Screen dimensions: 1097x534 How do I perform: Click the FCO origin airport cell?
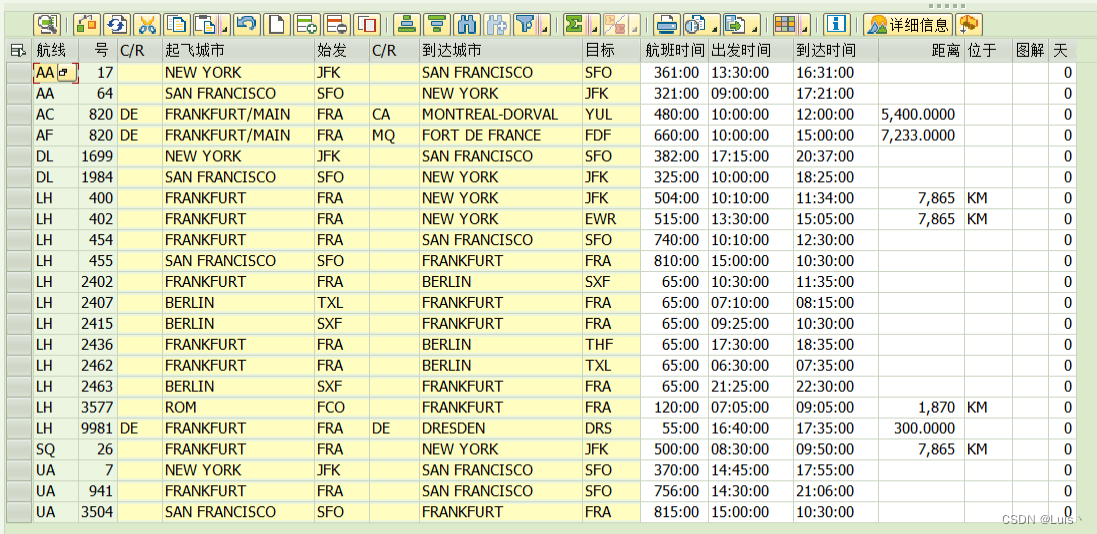341,407
